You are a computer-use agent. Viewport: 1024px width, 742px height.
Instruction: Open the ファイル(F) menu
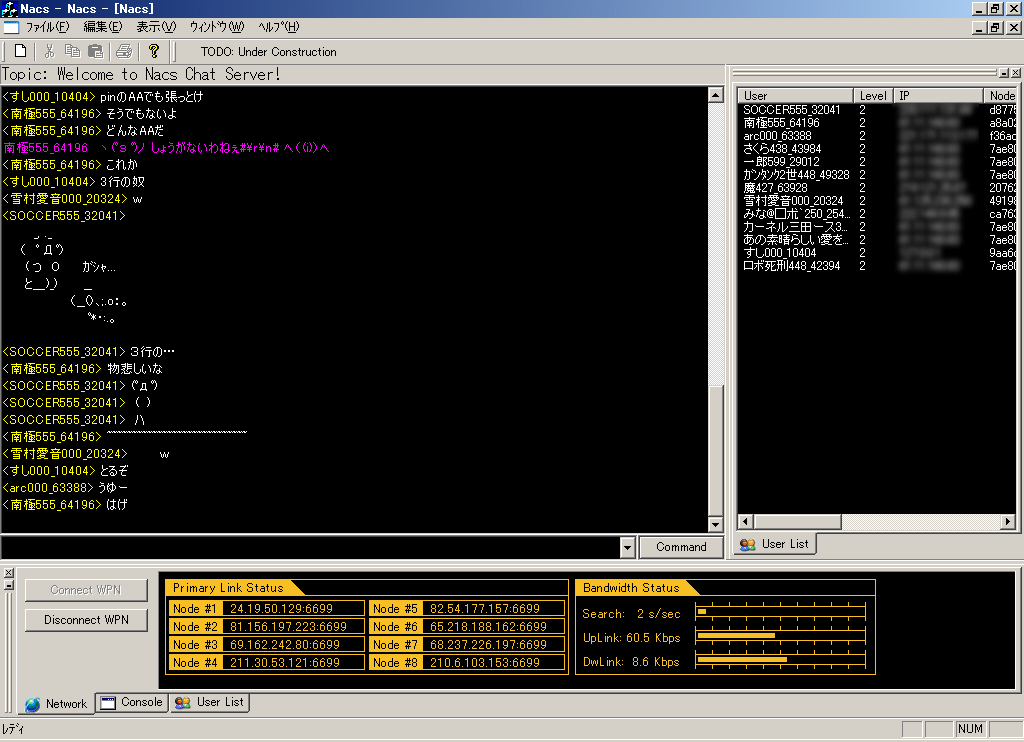click(47, 27)
